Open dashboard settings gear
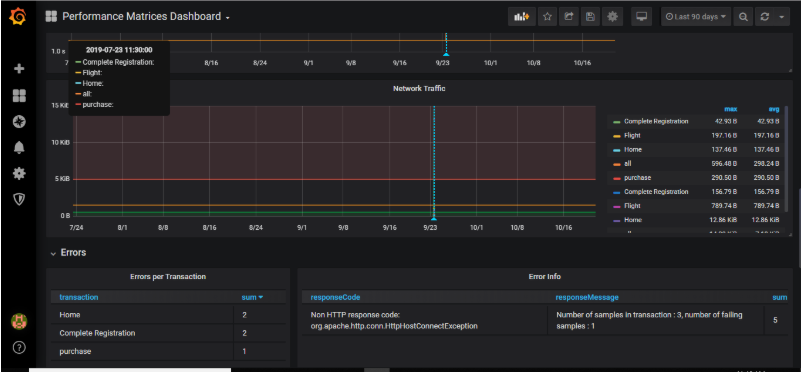The height and width of the screenshot is (375, 802). point(612,16)
